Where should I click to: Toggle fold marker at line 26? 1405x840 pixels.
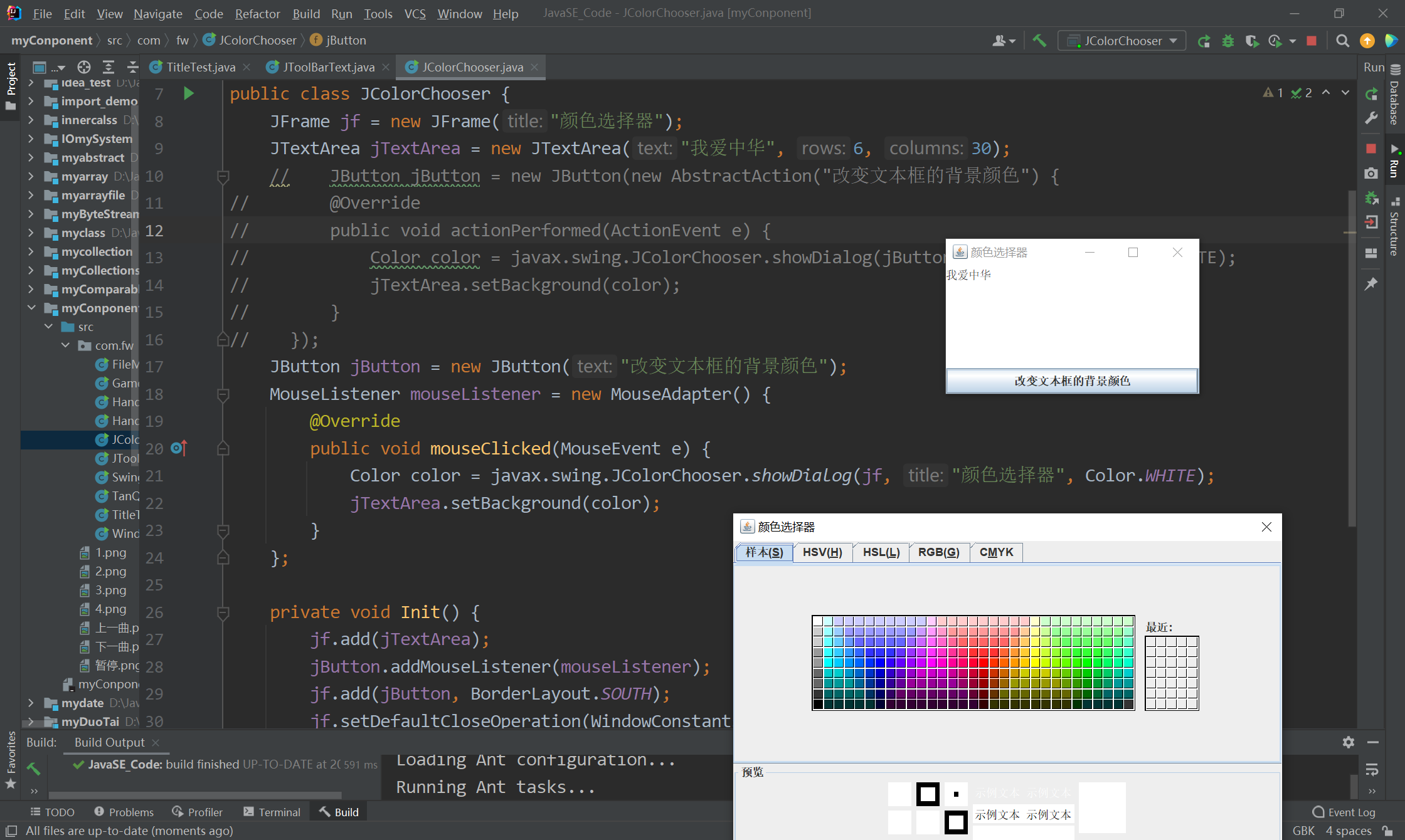point(223,612)
